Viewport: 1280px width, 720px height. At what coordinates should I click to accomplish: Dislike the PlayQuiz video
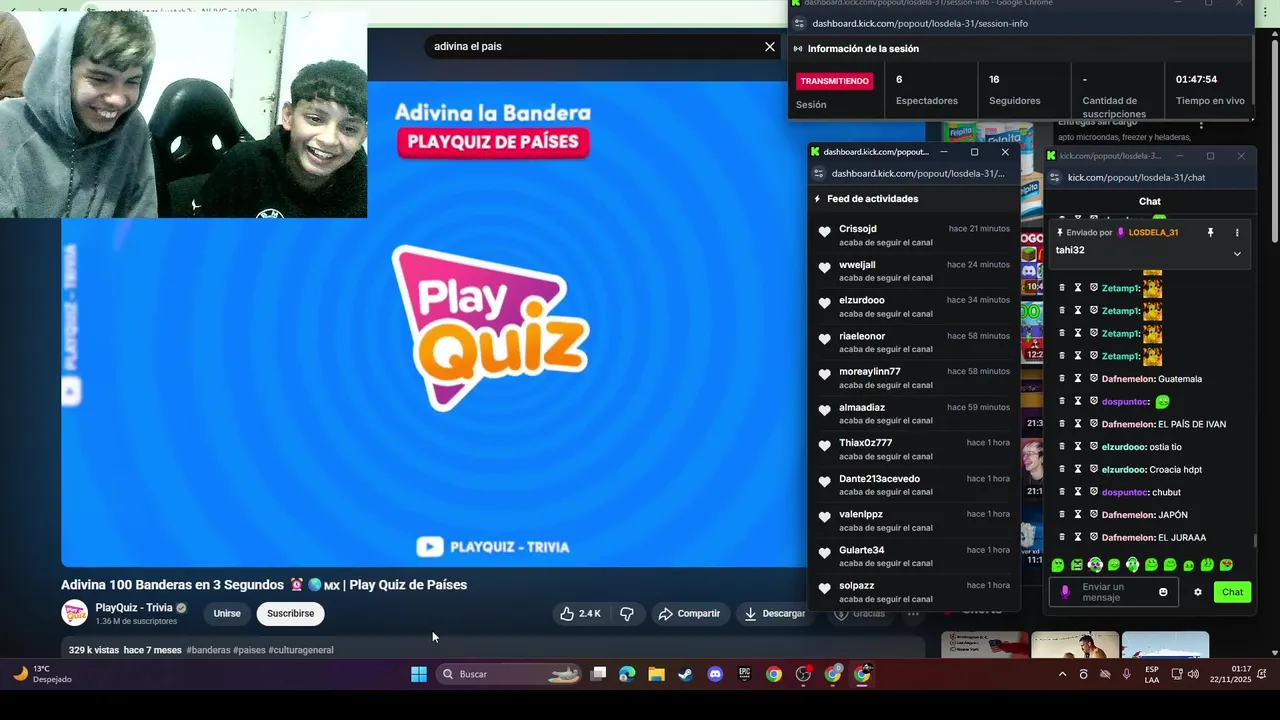pyautogui.click(x=627, y=614)
